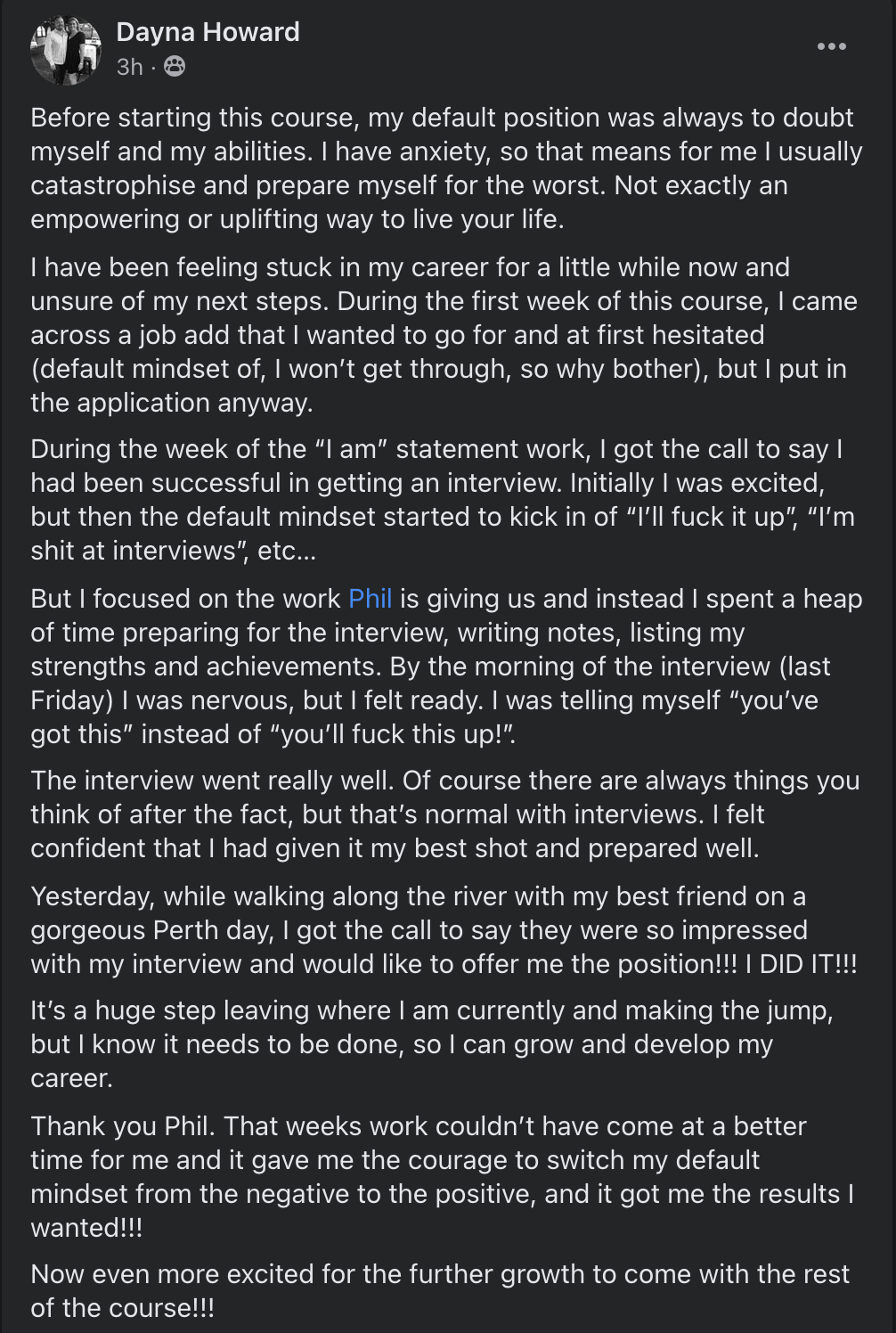Open the three-dot post options menu
Image resolution: width=896 pixels, height=1333 pixels.
point(831,46)
